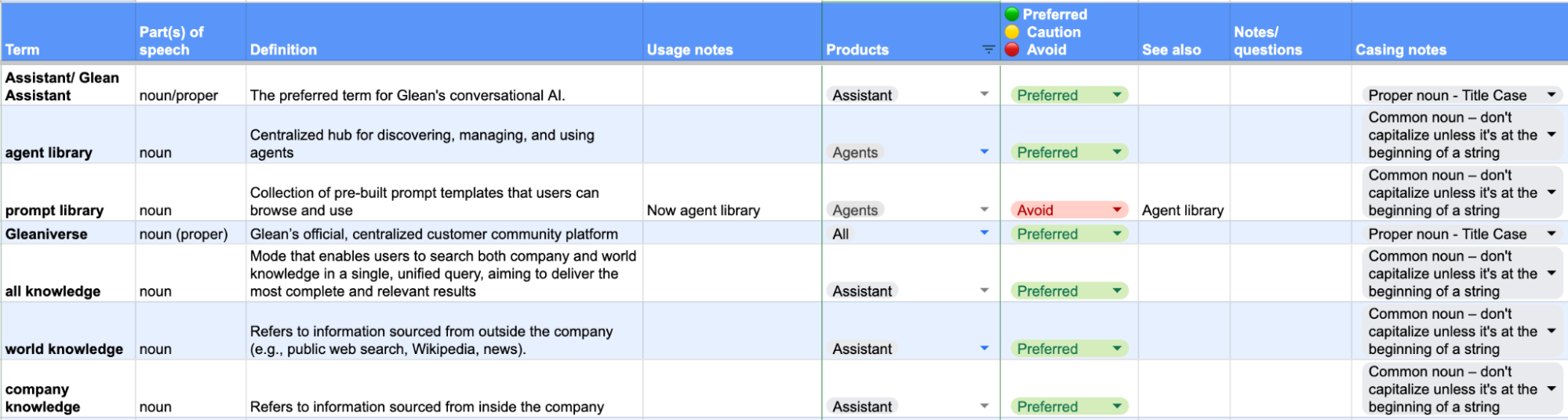Open Preferred status dropdown for world knowledge
This screenshot has width=1568, height=420.
1069,349
